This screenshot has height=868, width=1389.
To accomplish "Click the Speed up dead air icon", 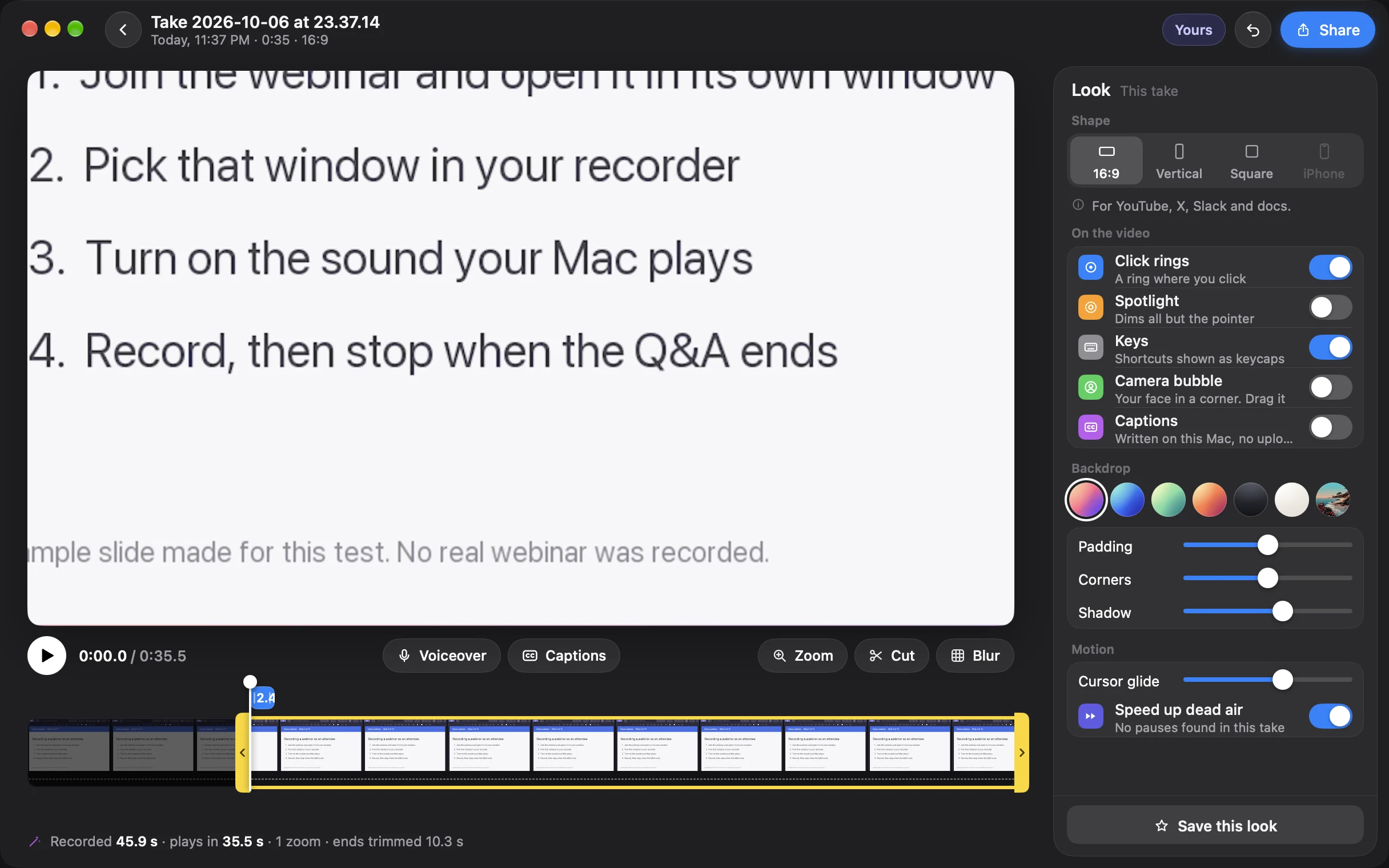I will click(x=1090, y=717).
